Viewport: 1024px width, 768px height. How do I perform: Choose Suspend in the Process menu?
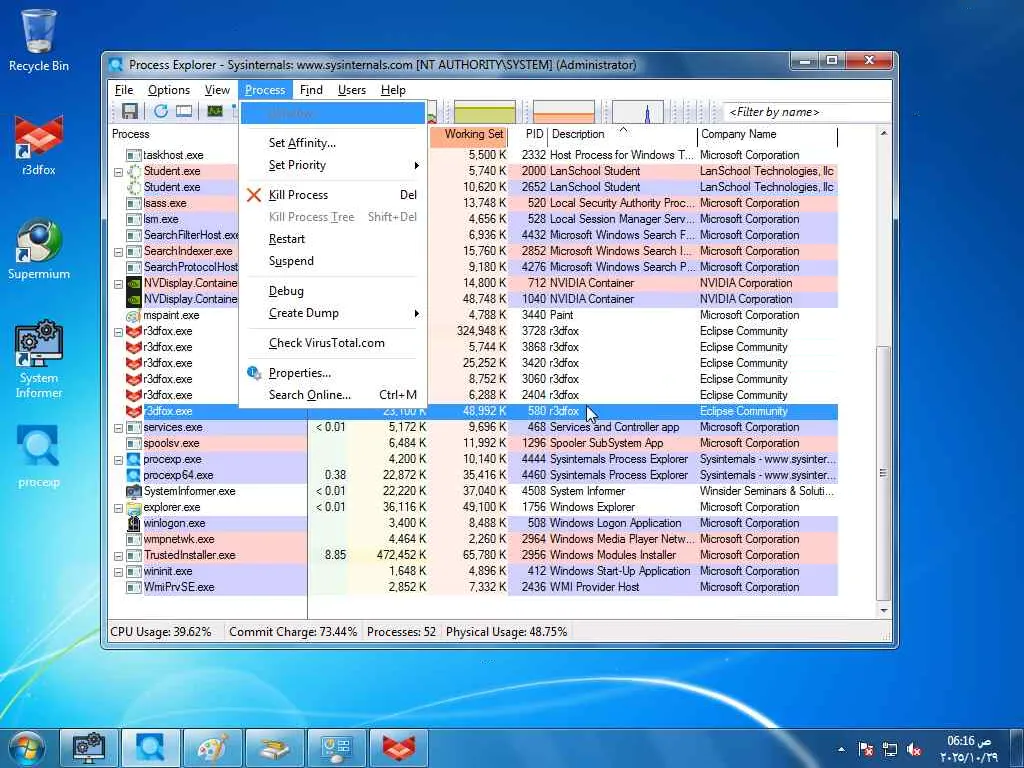coord(333,261)
